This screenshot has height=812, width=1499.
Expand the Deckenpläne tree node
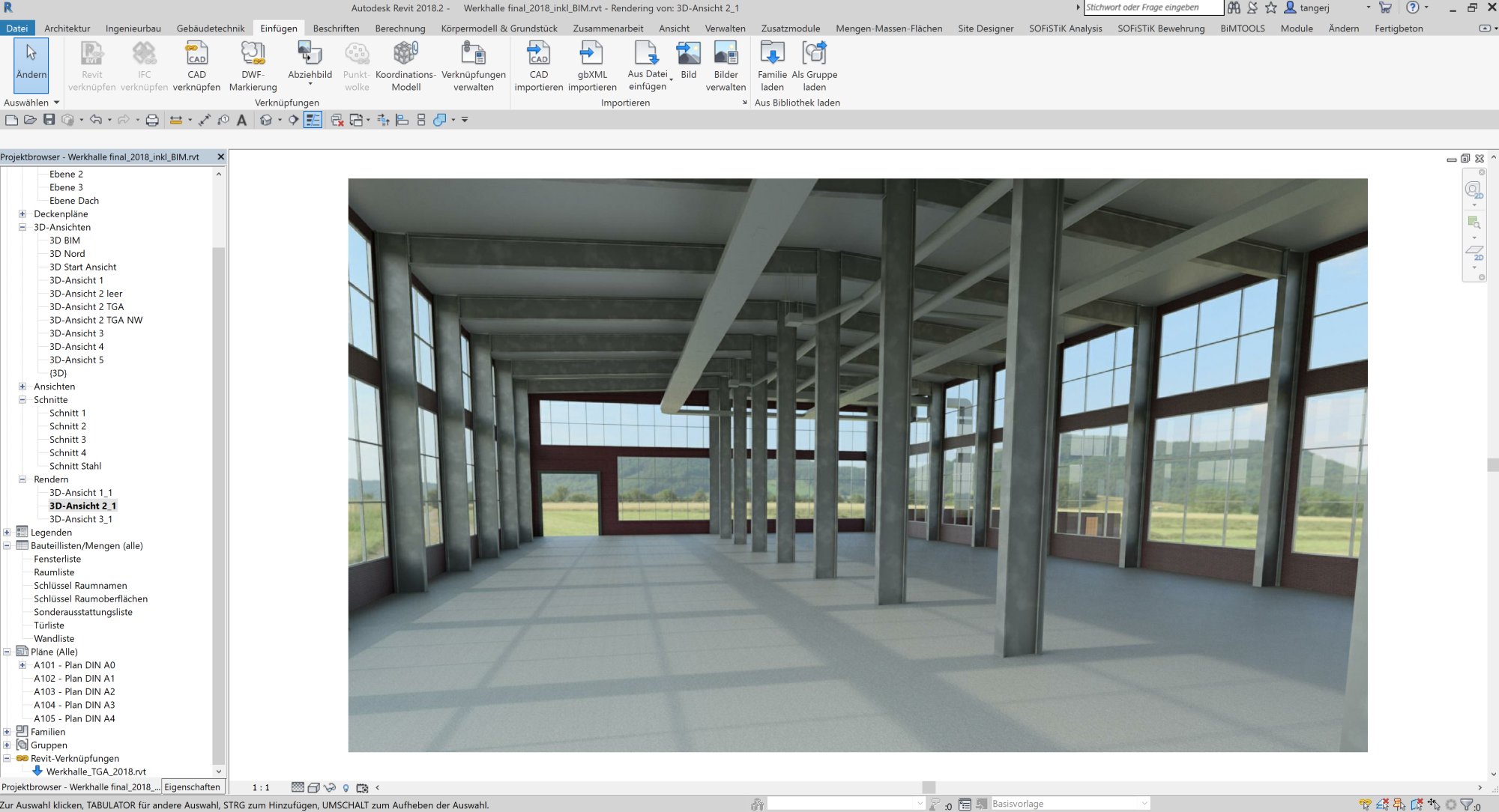pos(22,213)
